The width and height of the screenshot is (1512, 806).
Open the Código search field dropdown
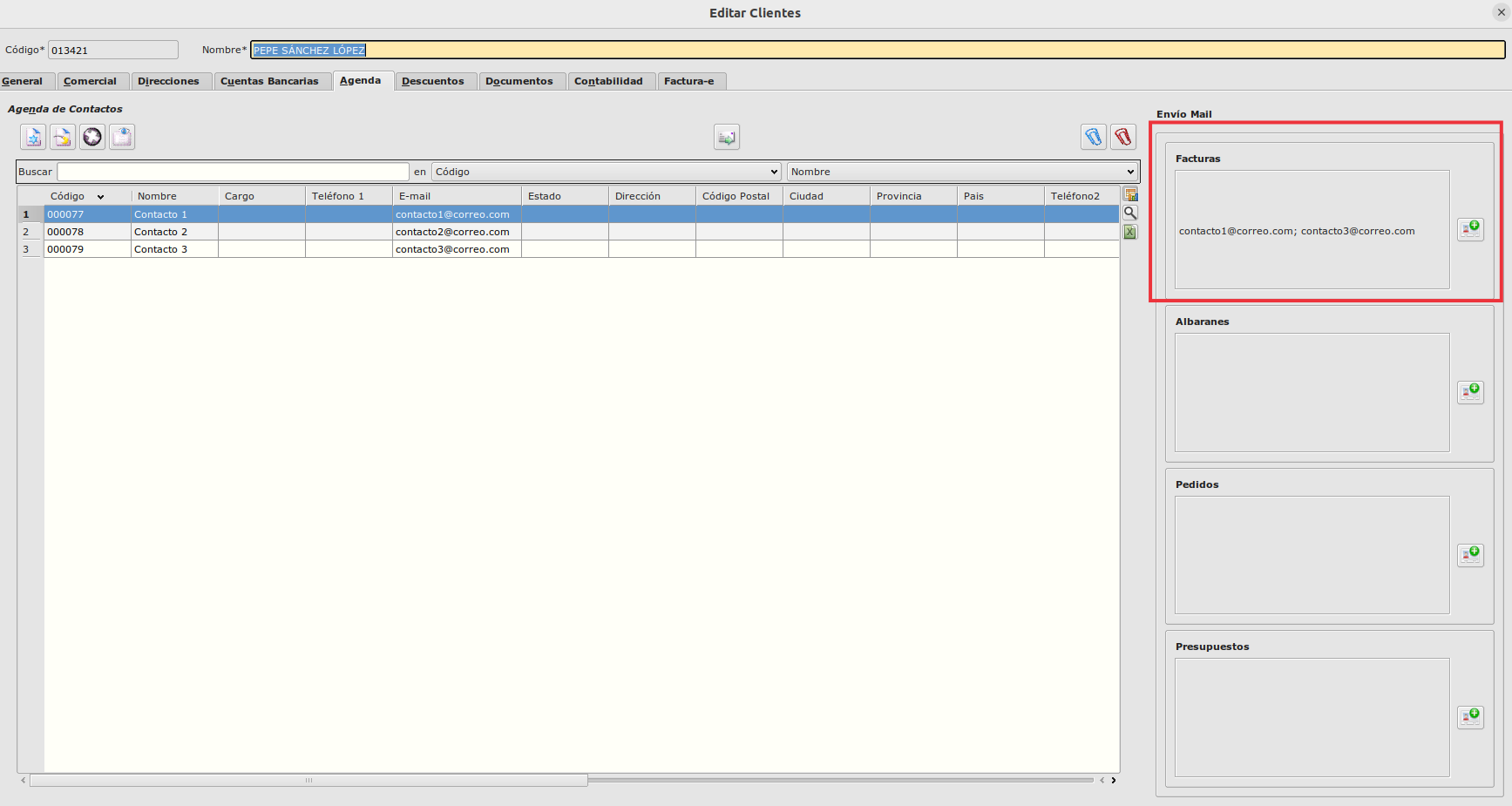606,172
